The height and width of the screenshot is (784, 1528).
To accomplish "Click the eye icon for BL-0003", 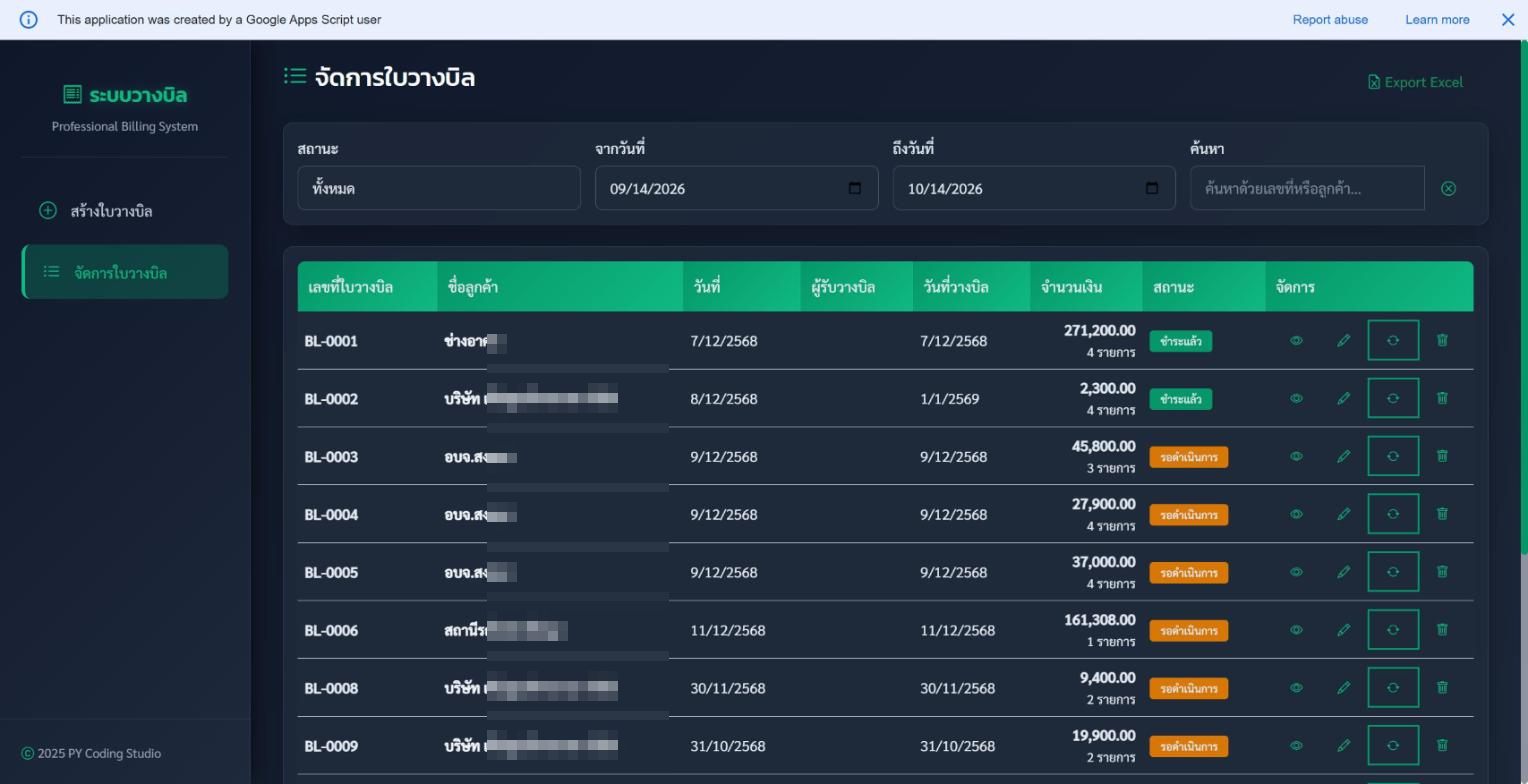I will [1296, 456].
